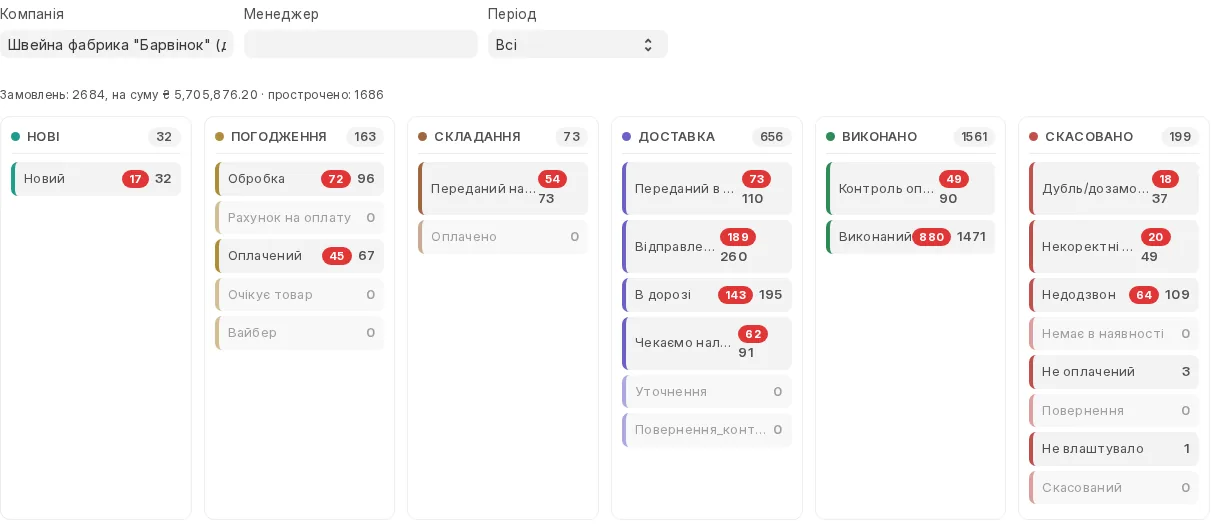Open Рахунок на оплату status card
Screen dimensions: 1215x530
click(300, 217)
